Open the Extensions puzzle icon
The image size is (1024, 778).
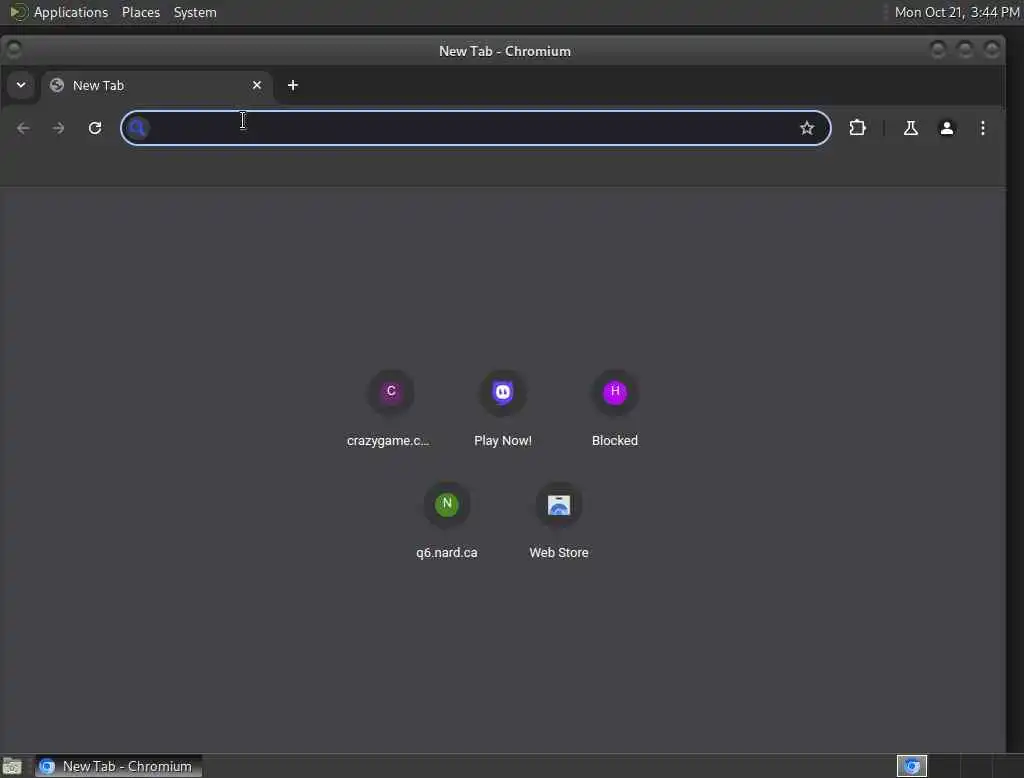pos(857,128)
